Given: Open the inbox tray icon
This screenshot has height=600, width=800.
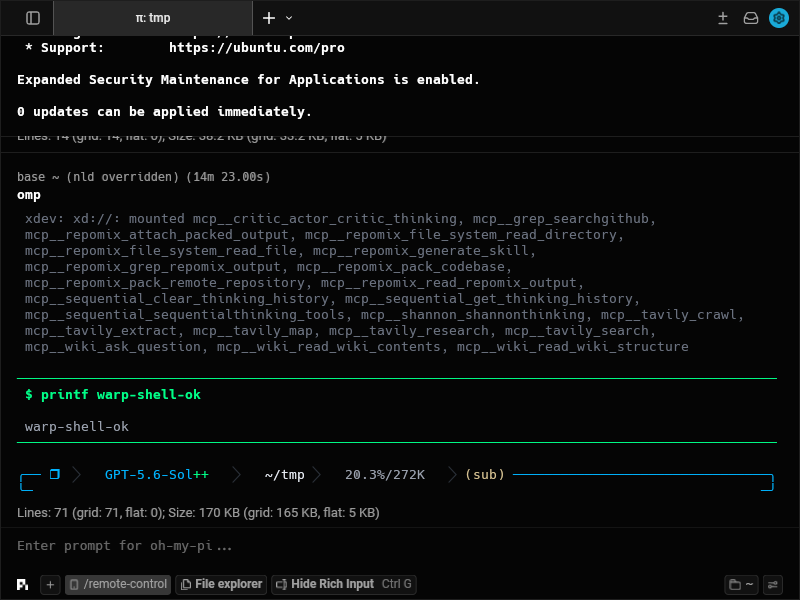Looking at the screenshot, I should coord(751,18).
